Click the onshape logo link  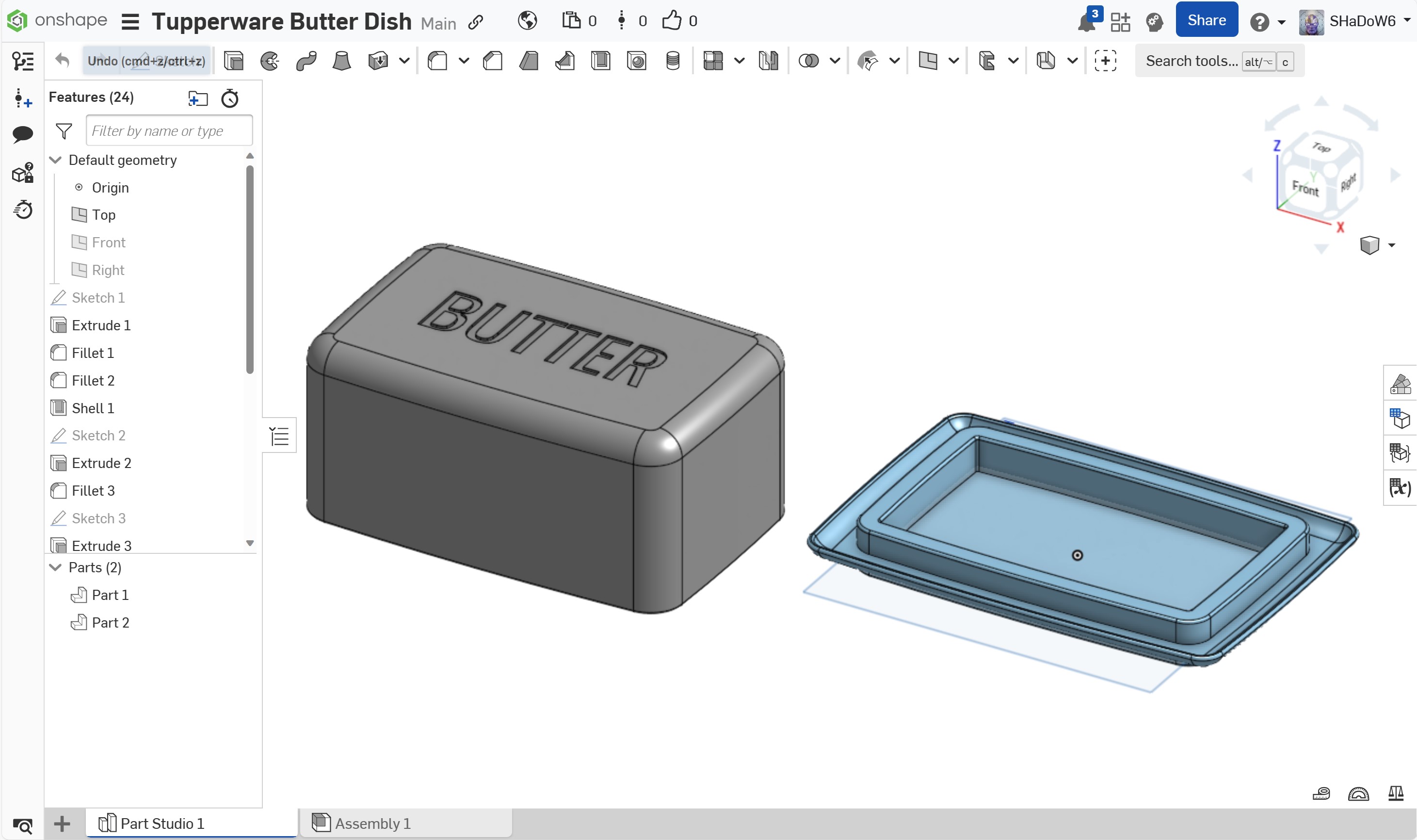point(57,20)
